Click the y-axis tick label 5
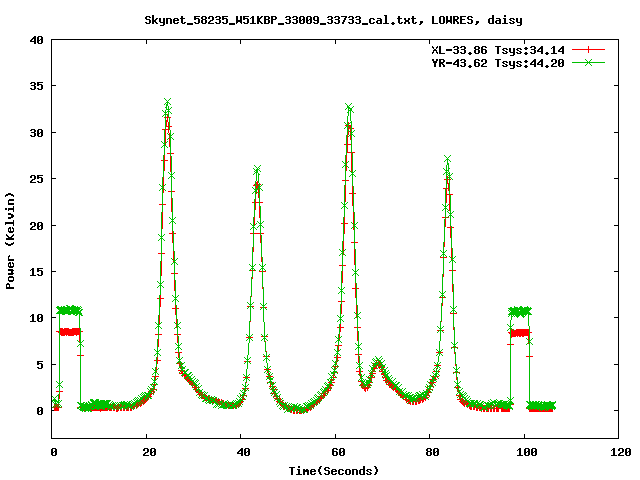 pyautogui.click(x=40, y=365)
